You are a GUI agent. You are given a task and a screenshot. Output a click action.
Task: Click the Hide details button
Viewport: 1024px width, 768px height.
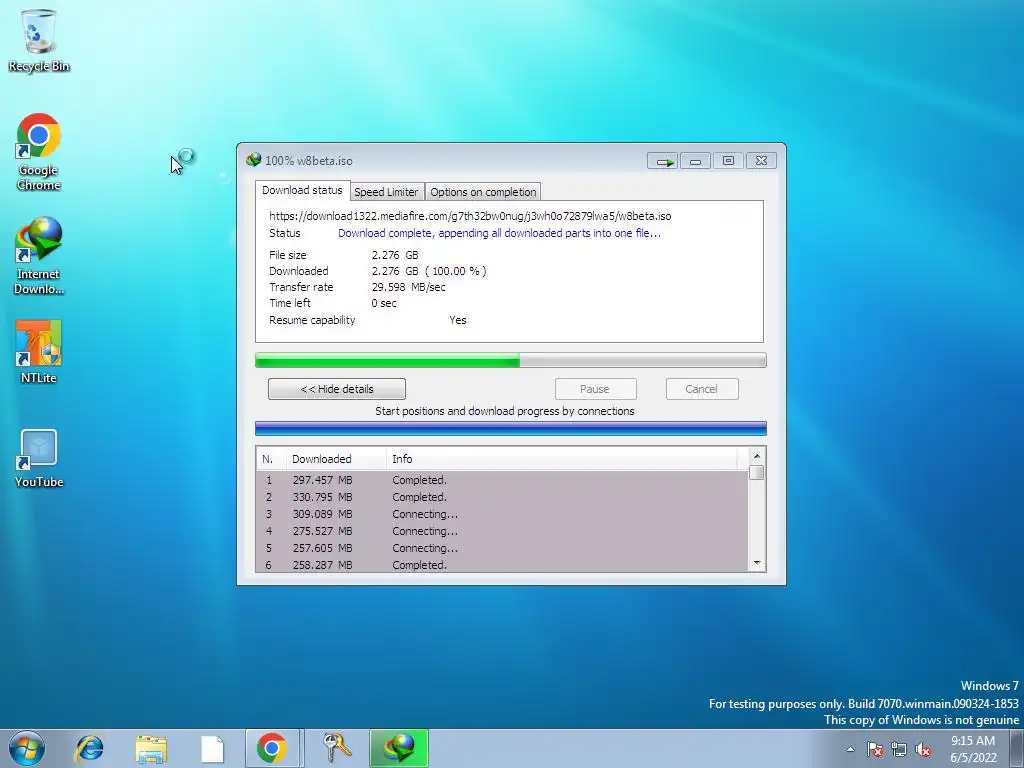[x=337, y=389]
